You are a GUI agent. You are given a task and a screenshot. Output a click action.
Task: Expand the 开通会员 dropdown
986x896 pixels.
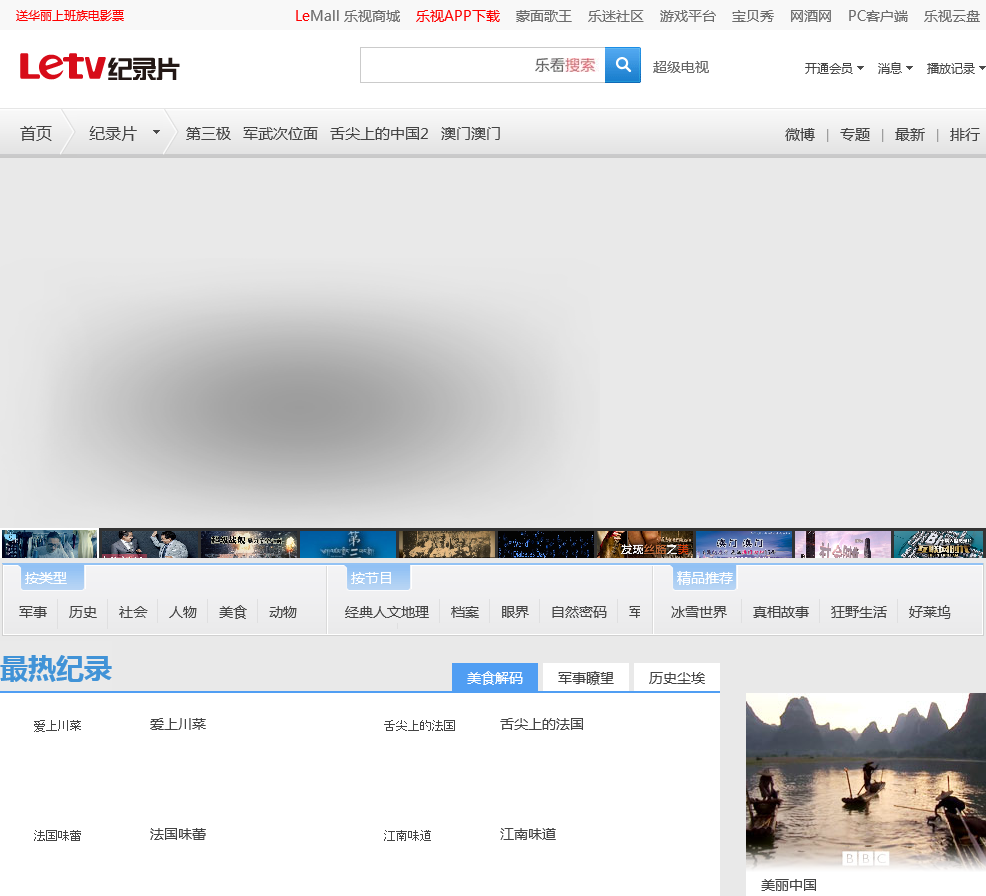[x=834, y=68]
